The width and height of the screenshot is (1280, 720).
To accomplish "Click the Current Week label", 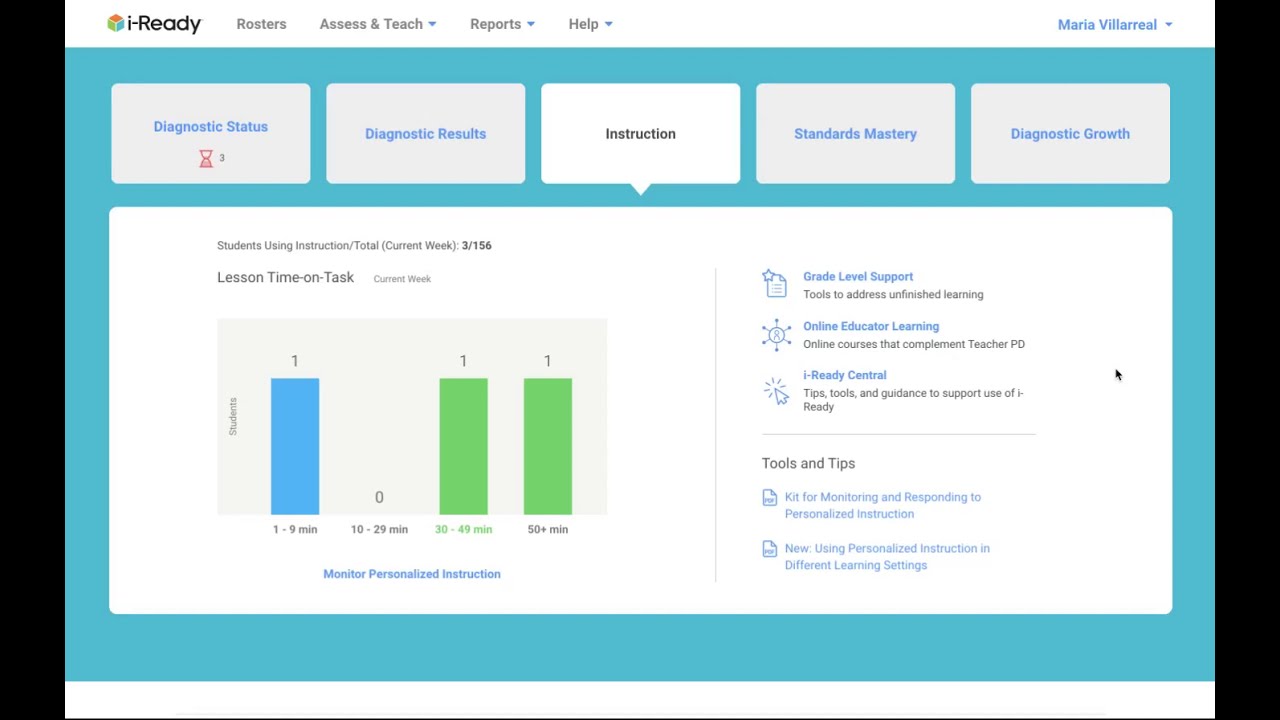I will pyautogui.click(x=402, y=279).
